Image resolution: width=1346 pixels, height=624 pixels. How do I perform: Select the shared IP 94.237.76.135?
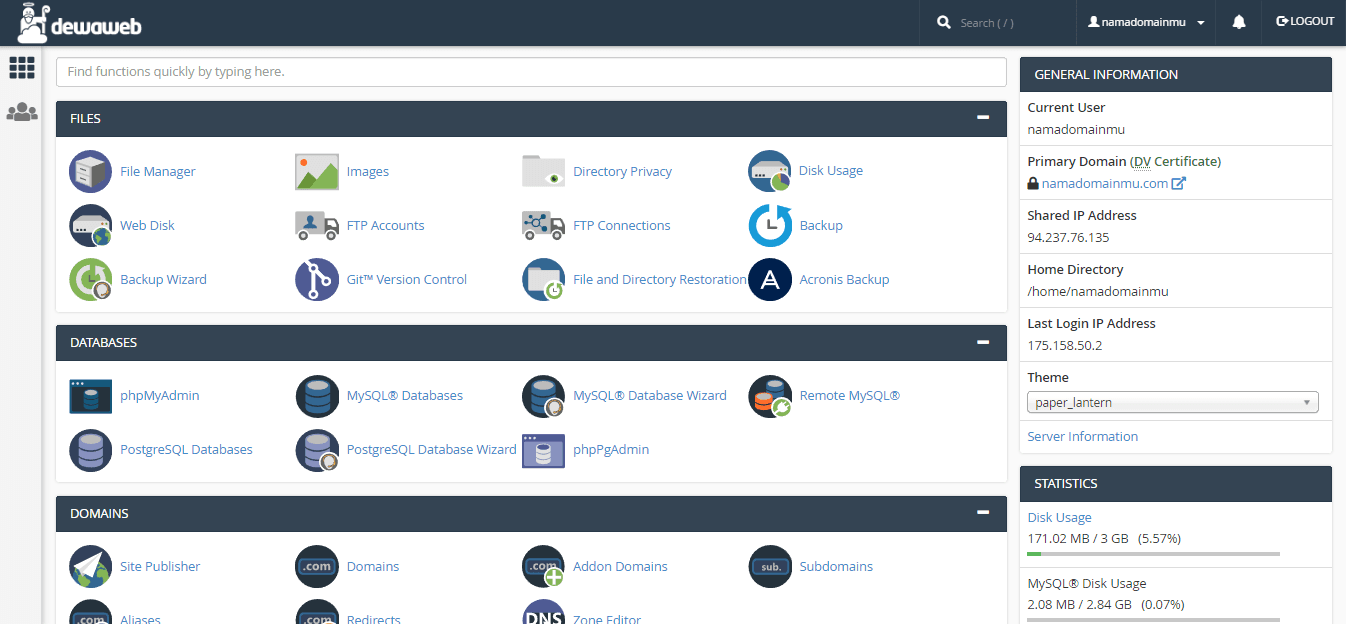pyautogui.click(x=1068, y=237)
